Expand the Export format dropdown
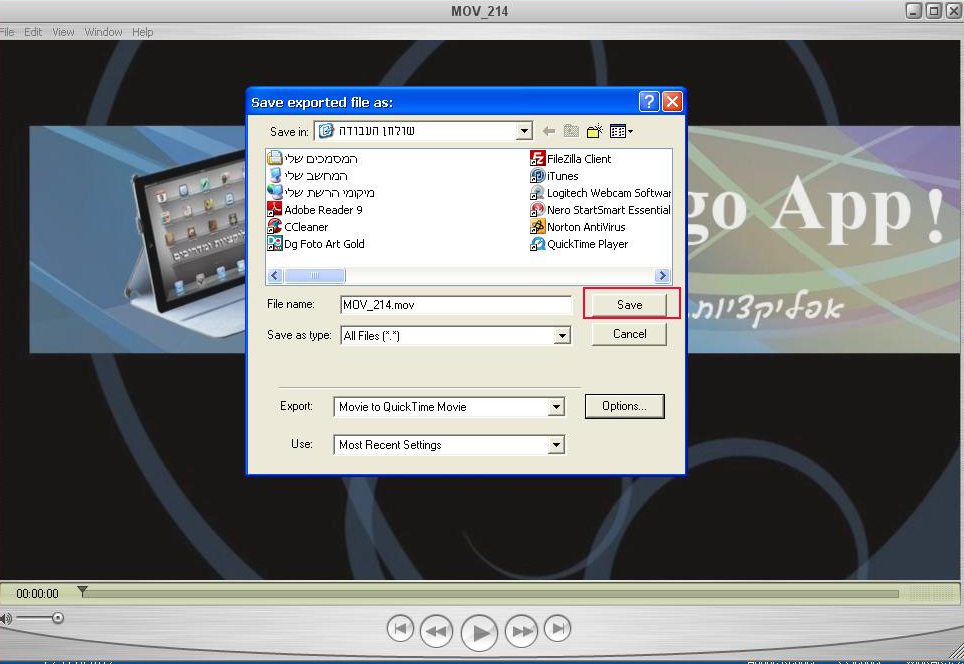This screenshot has width=964, height=664. (x=556, y=407)
